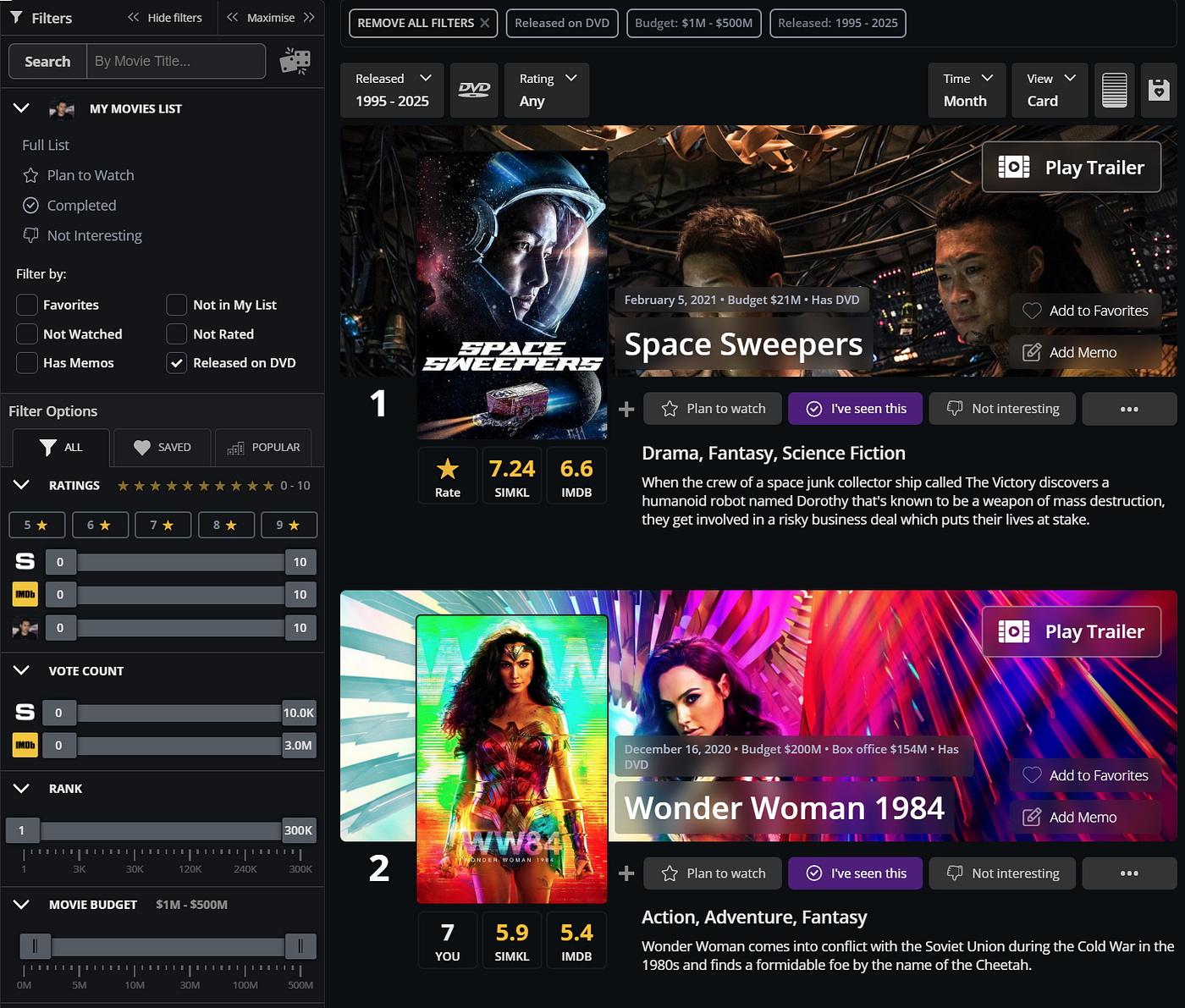Screen dimensions: 1185x1008
Task: Play the Space Sweepers trailer
Action: pos(1072,168)
